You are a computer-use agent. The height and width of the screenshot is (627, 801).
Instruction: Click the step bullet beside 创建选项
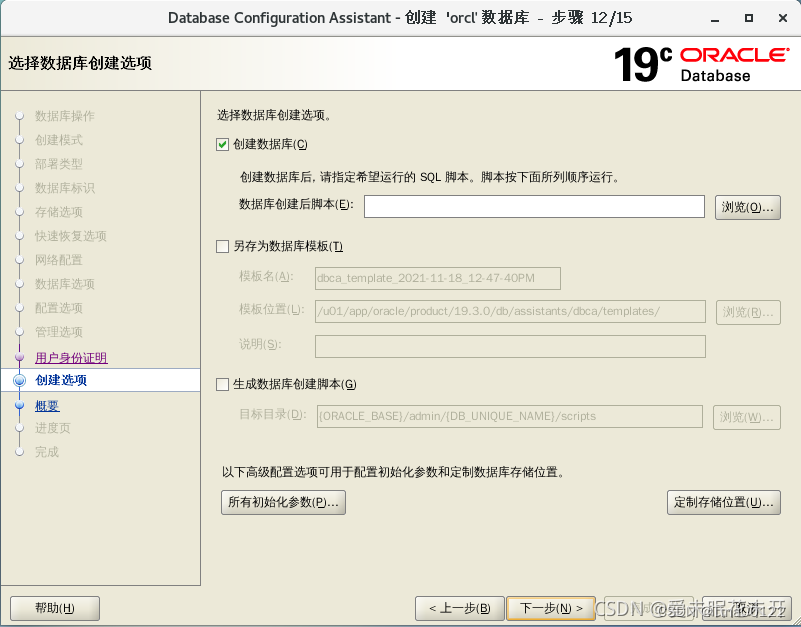tap(19, 380)
